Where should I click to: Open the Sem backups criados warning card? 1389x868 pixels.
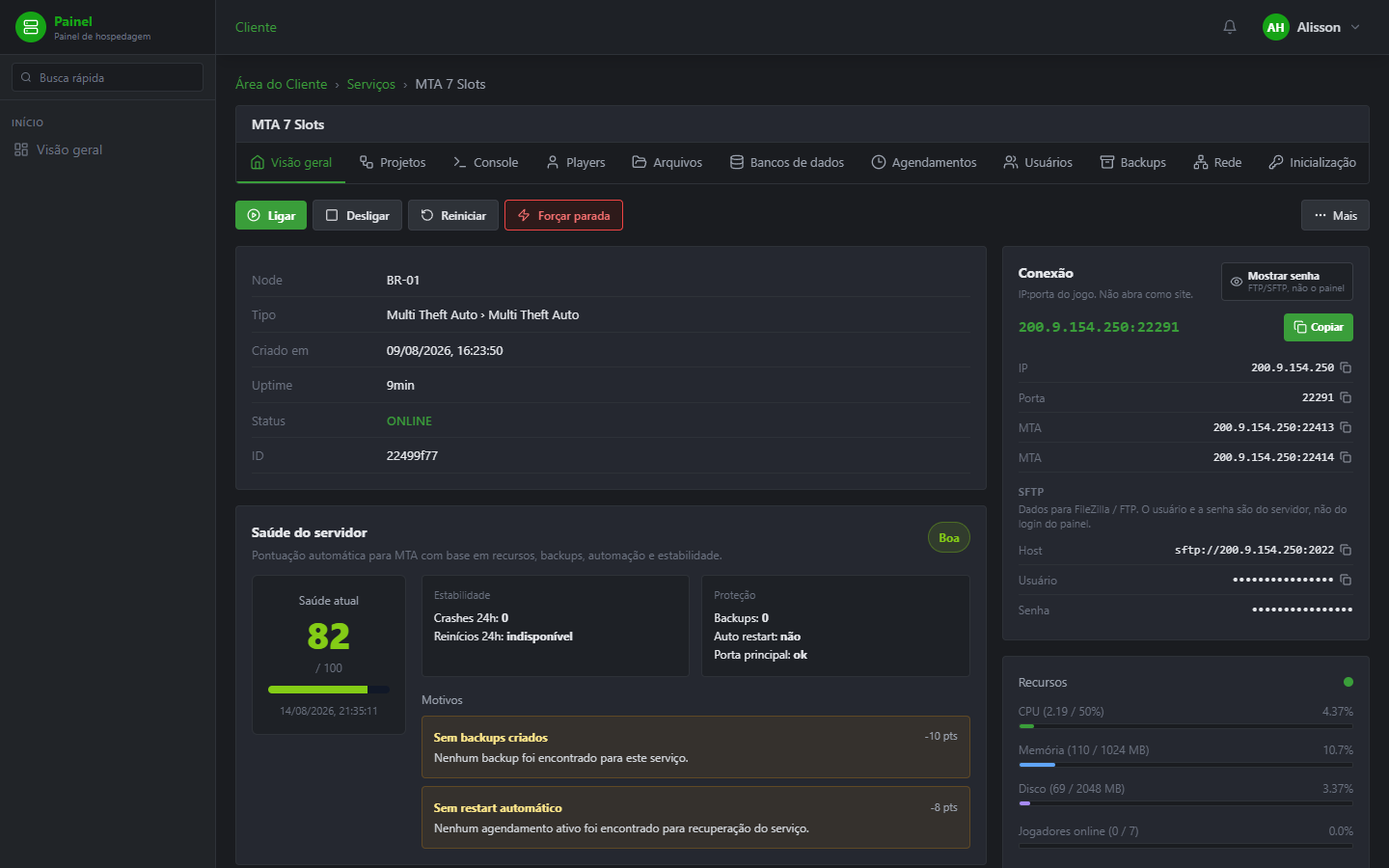coord(695,746)
